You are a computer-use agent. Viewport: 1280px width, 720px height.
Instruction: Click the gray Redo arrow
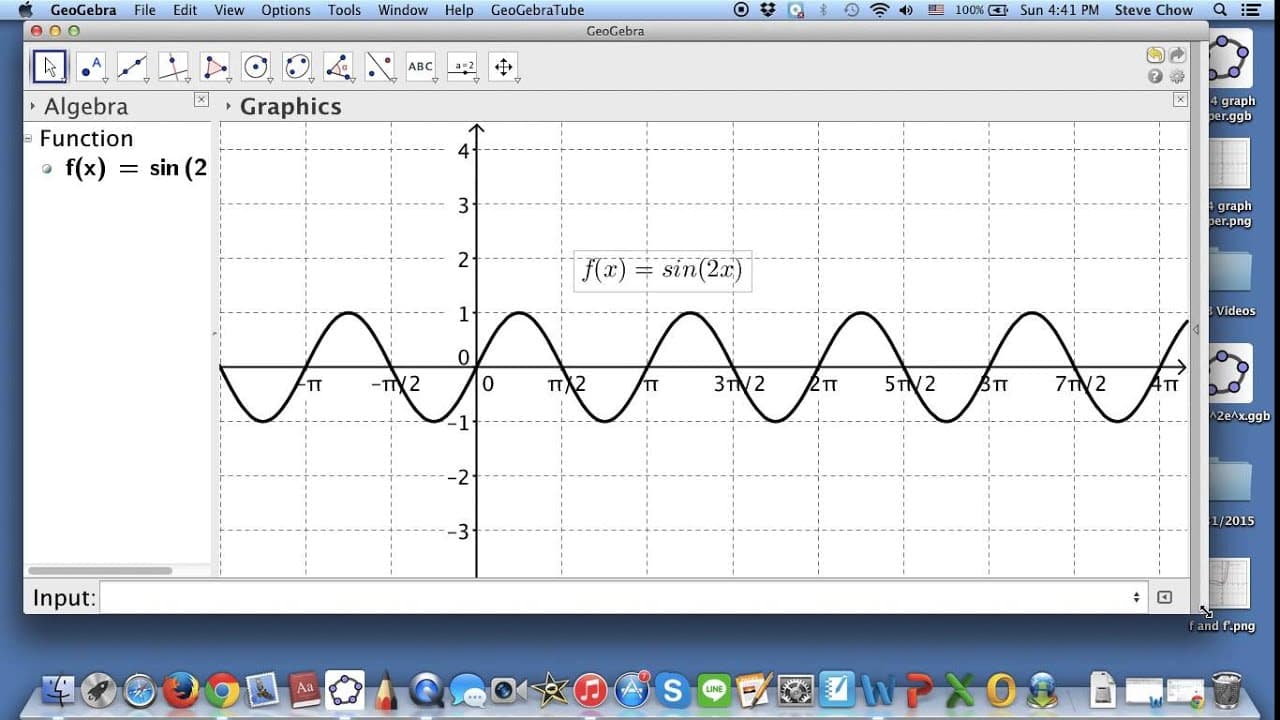point(1177,56)
